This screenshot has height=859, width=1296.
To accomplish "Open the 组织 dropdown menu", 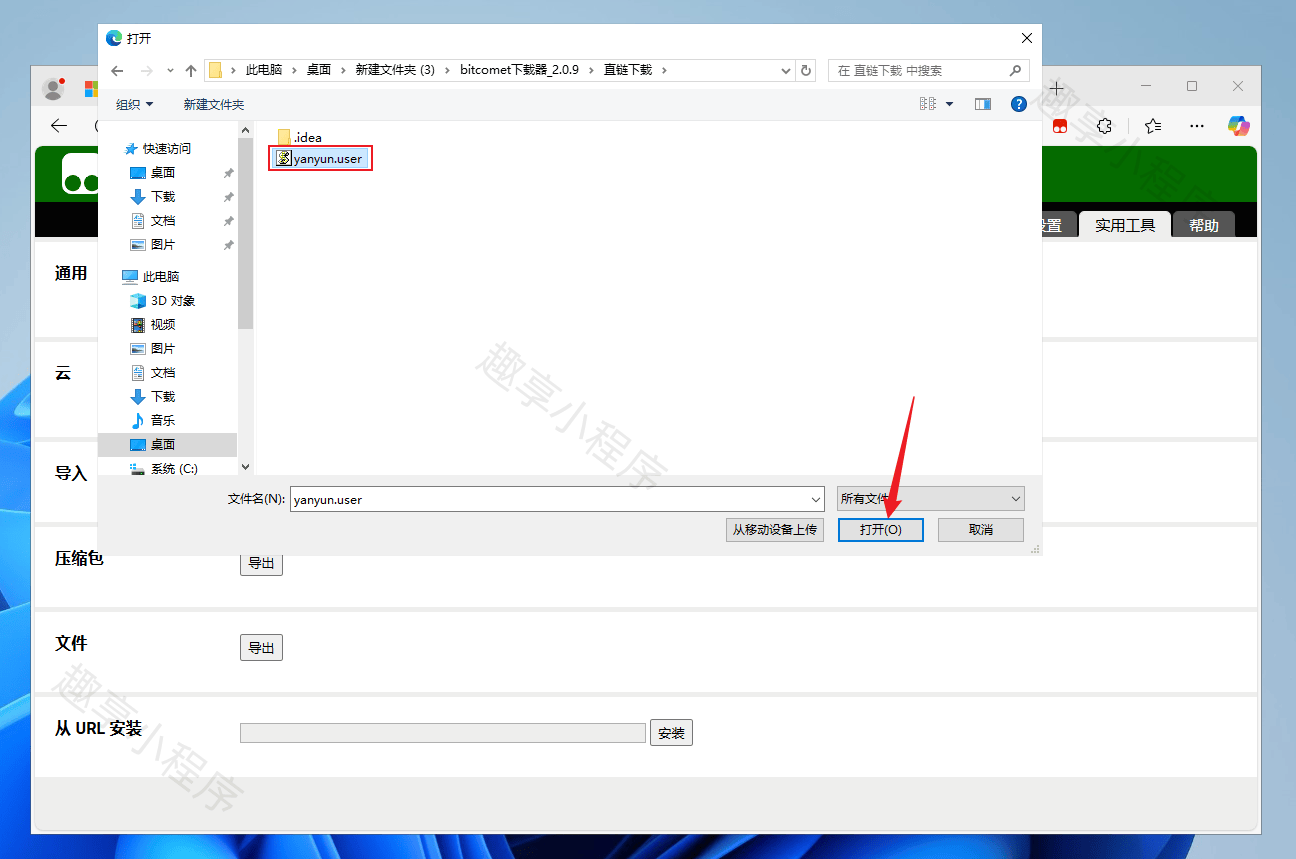I will [x=134, y=104].
